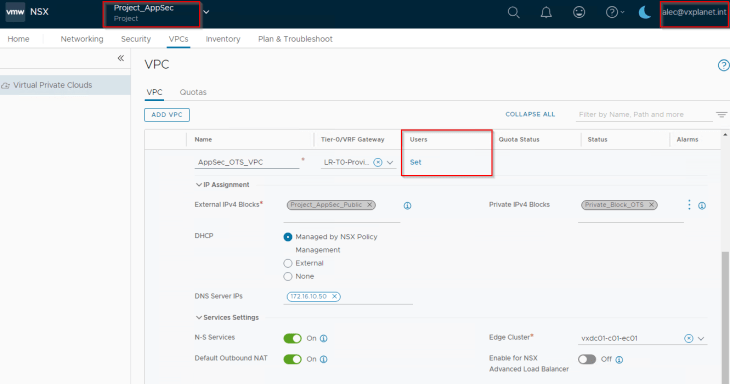The image size is (730, 384).
Task: Click the scrollbar up arrow
Action: click(x=725, y=135)
